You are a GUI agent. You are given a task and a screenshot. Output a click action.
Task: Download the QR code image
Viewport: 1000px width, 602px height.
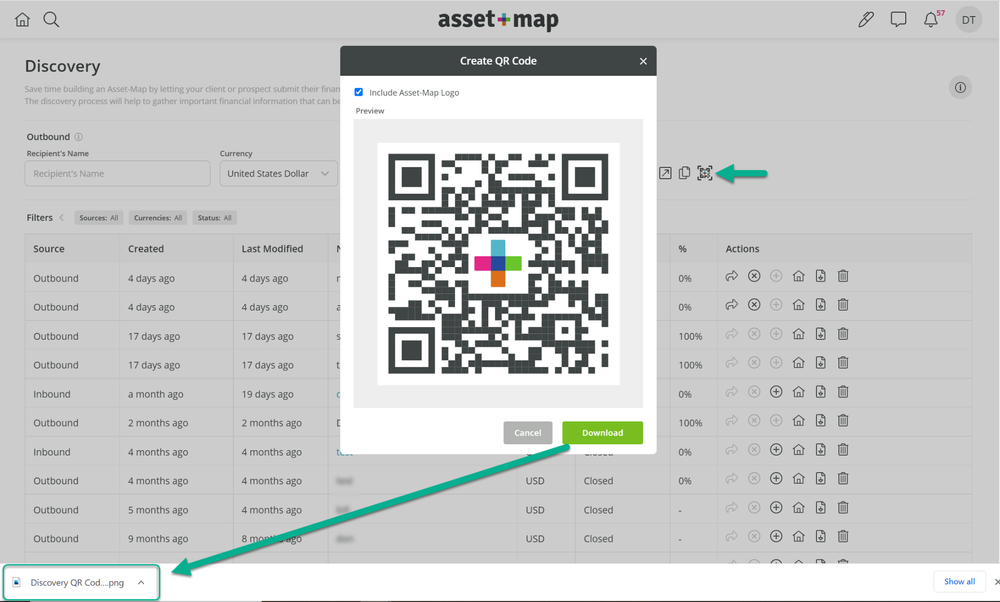point(602,432)
